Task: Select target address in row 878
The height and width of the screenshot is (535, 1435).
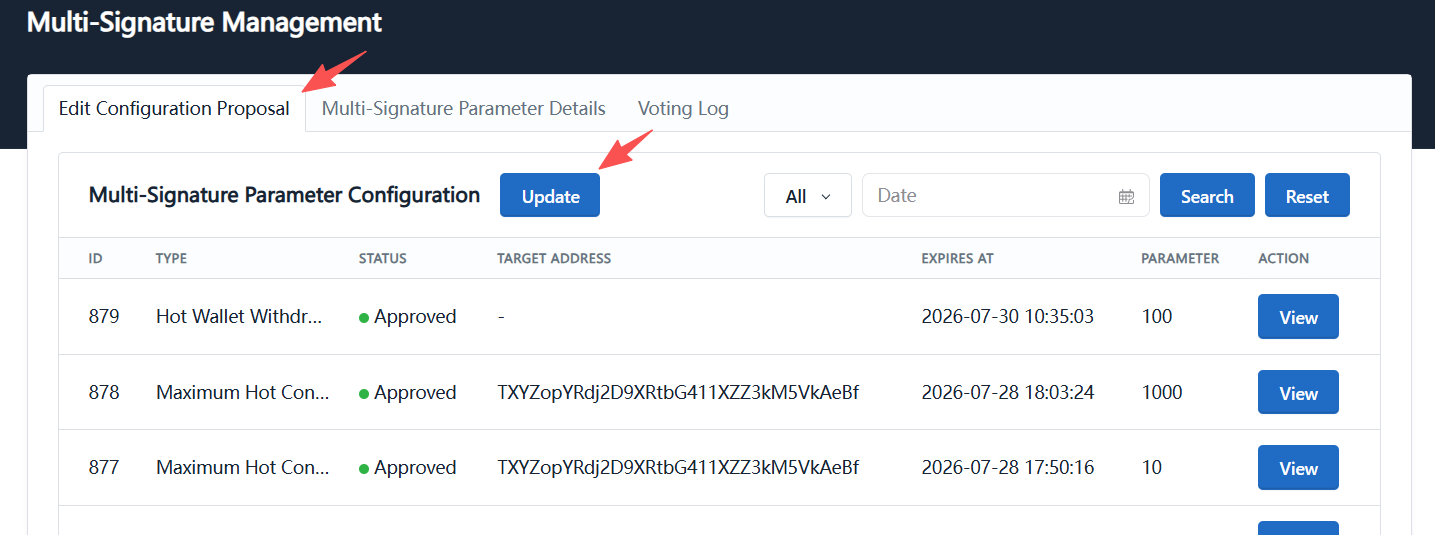Action: coord(678,392)
